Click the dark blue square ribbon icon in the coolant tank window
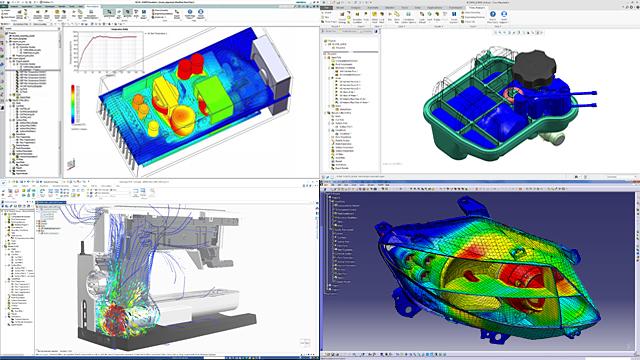This screenshot has width=640, height=360. click(x=454, y=14)
